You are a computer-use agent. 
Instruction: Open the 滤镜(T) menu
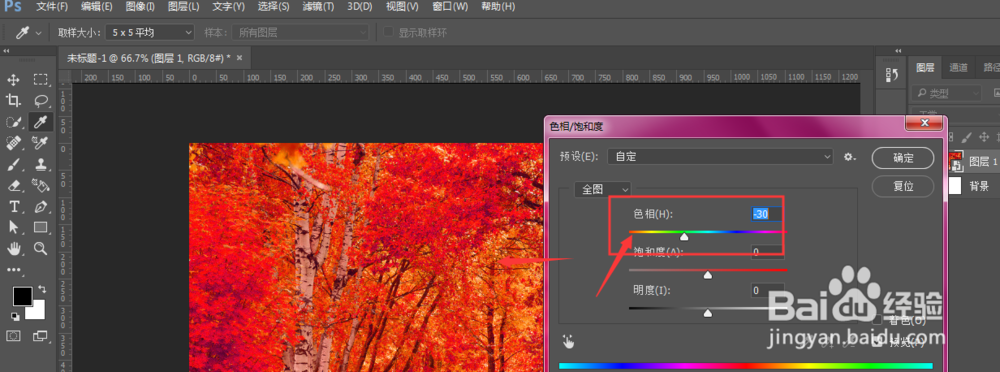tap(318, 7)
